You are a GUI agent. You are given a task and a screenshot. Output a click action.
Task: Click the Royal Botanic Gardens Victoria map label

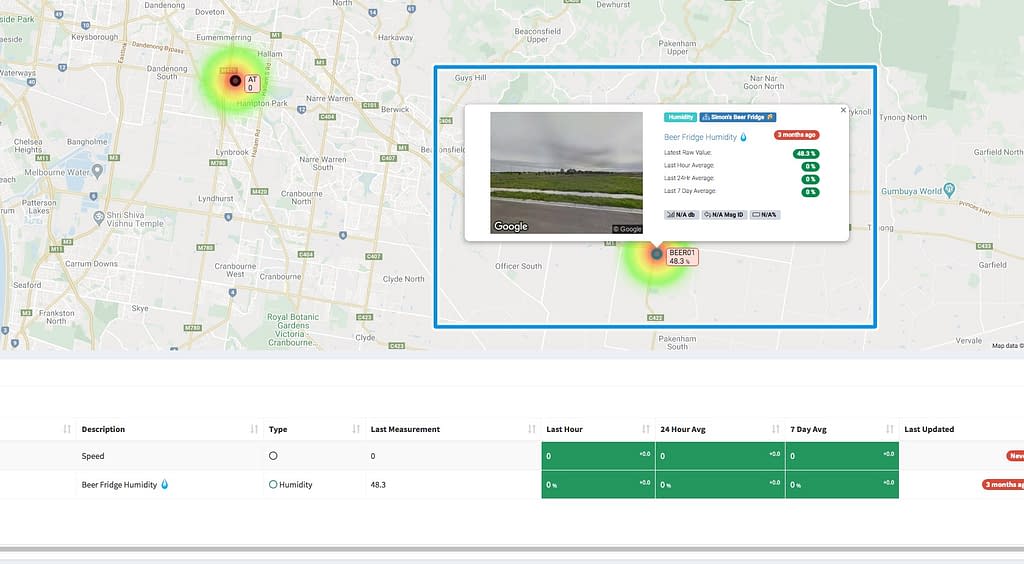[293, 330]
